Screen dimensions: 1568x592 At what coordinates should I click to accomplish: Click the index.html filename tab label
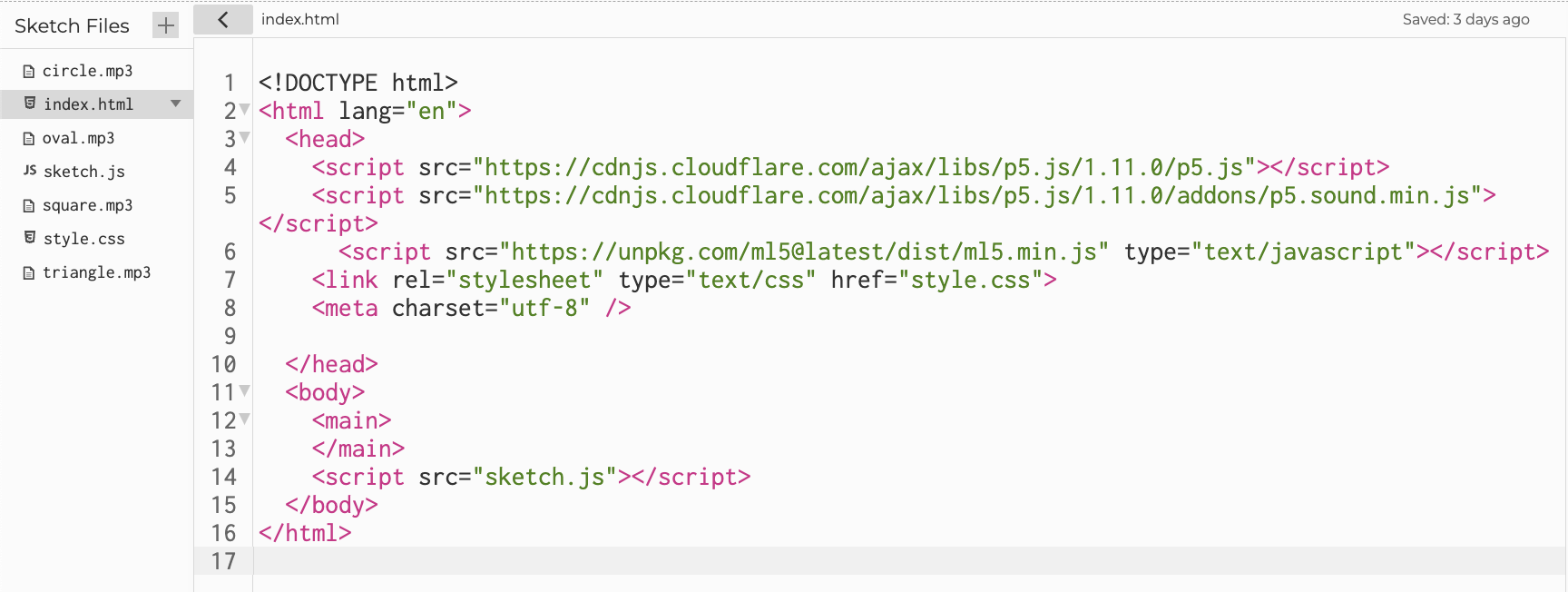(300, 19)
